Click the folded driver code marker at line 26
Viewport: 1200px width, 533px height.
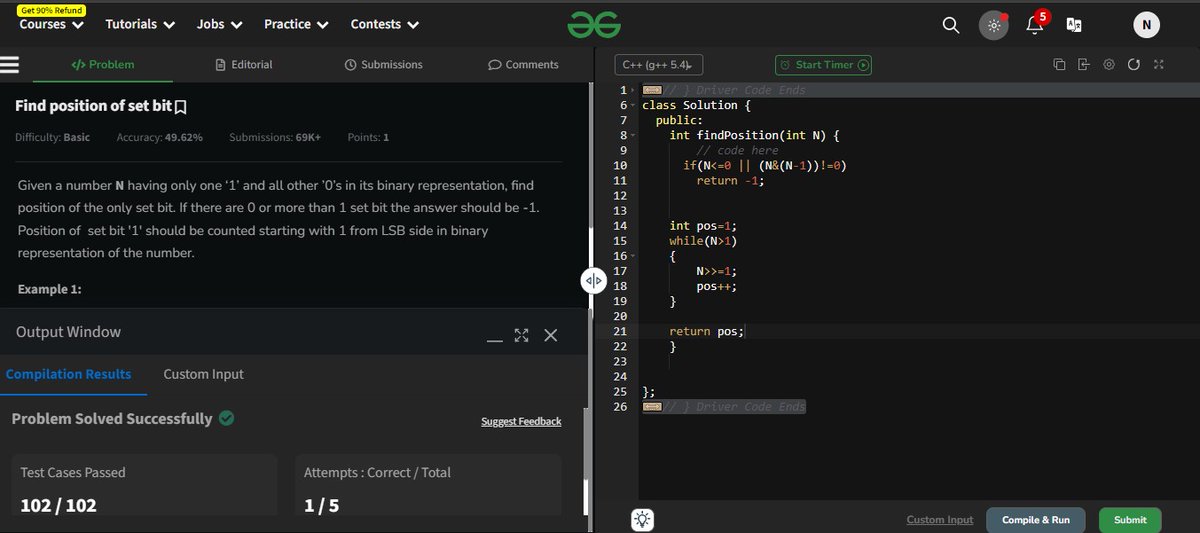click(x=650, y=407)
